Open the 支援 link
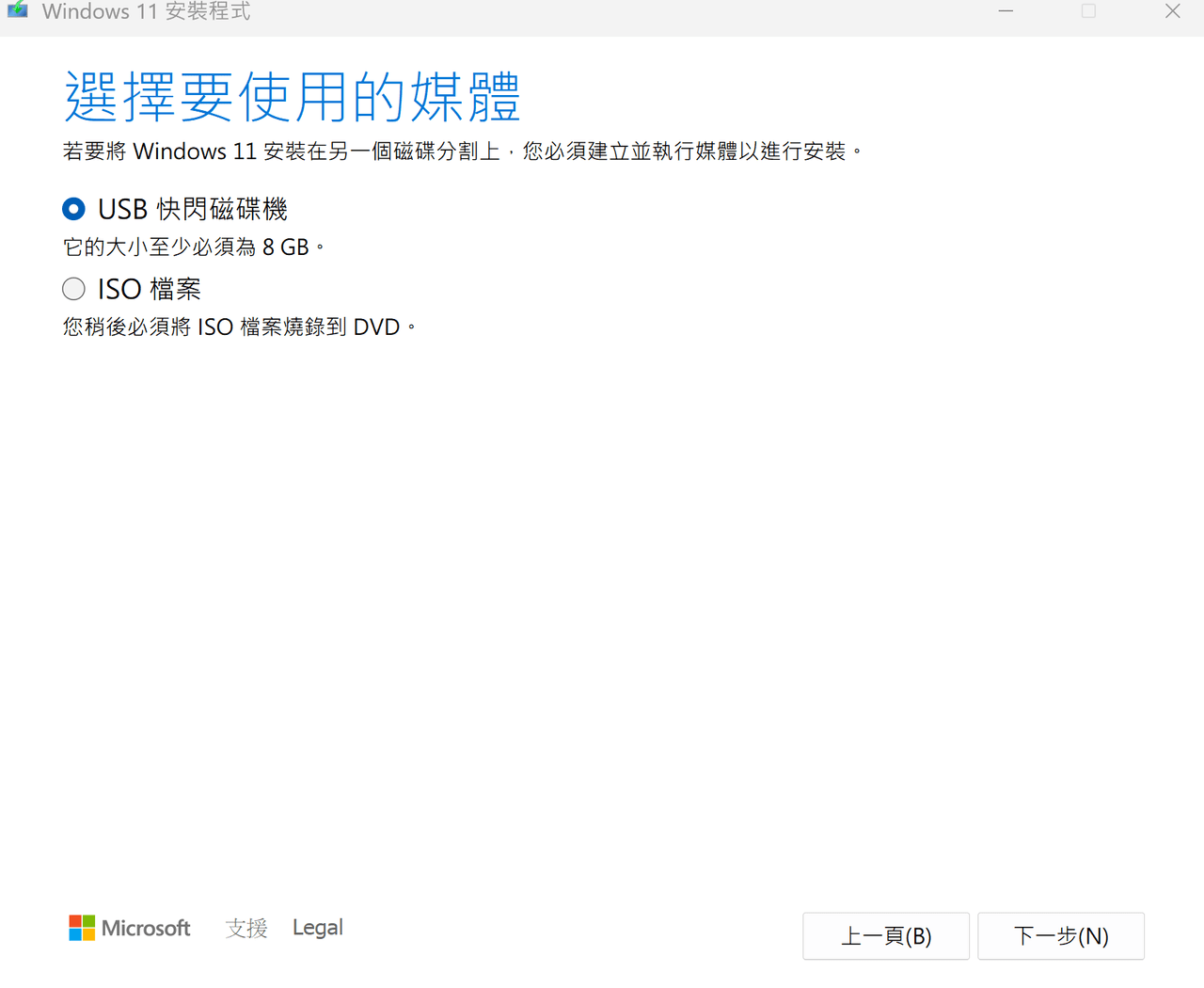Image resolution: width=1204 pixels, height=988 pixels. (246, 929)
